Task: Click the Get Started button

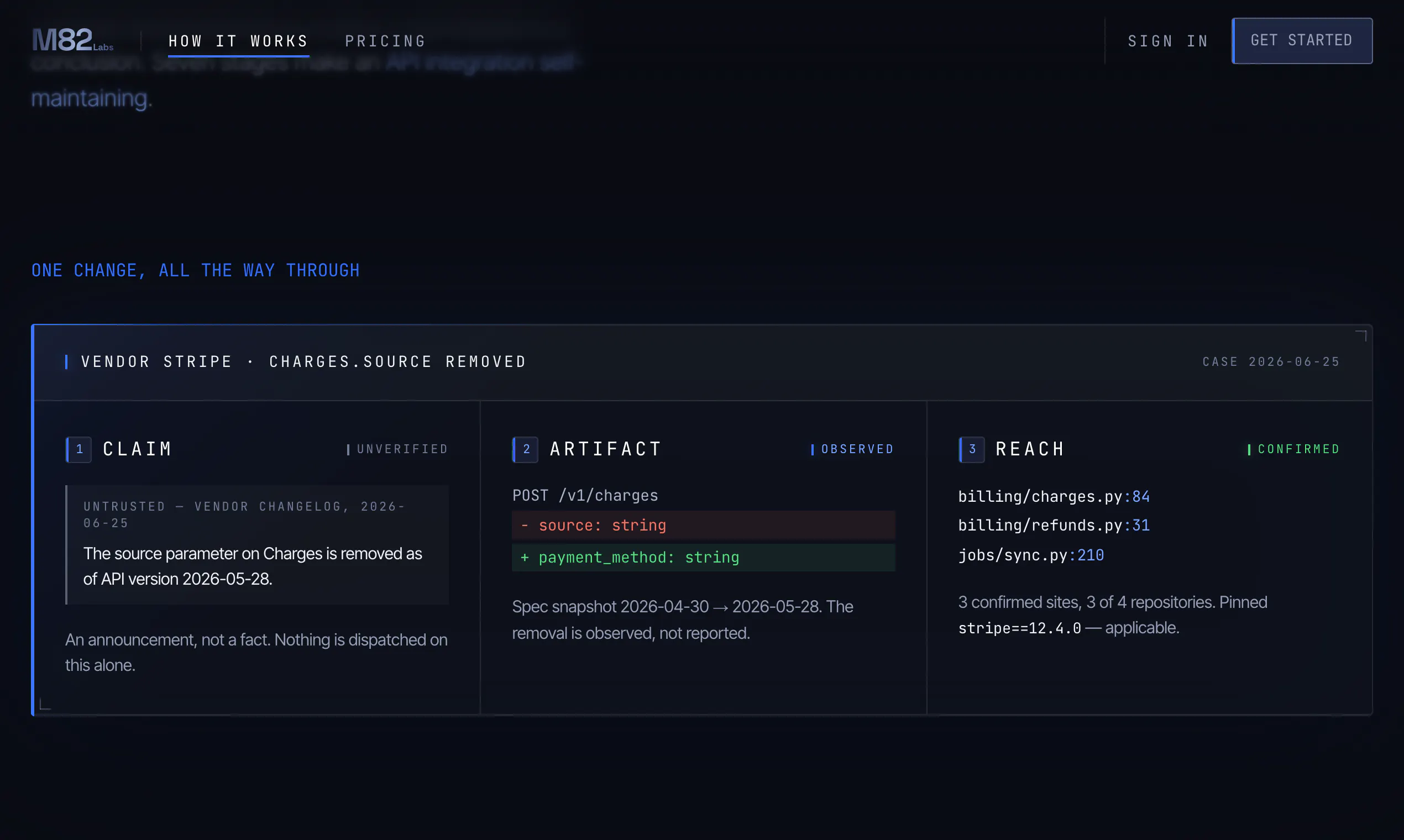Action: click(x=1302, y=41)
